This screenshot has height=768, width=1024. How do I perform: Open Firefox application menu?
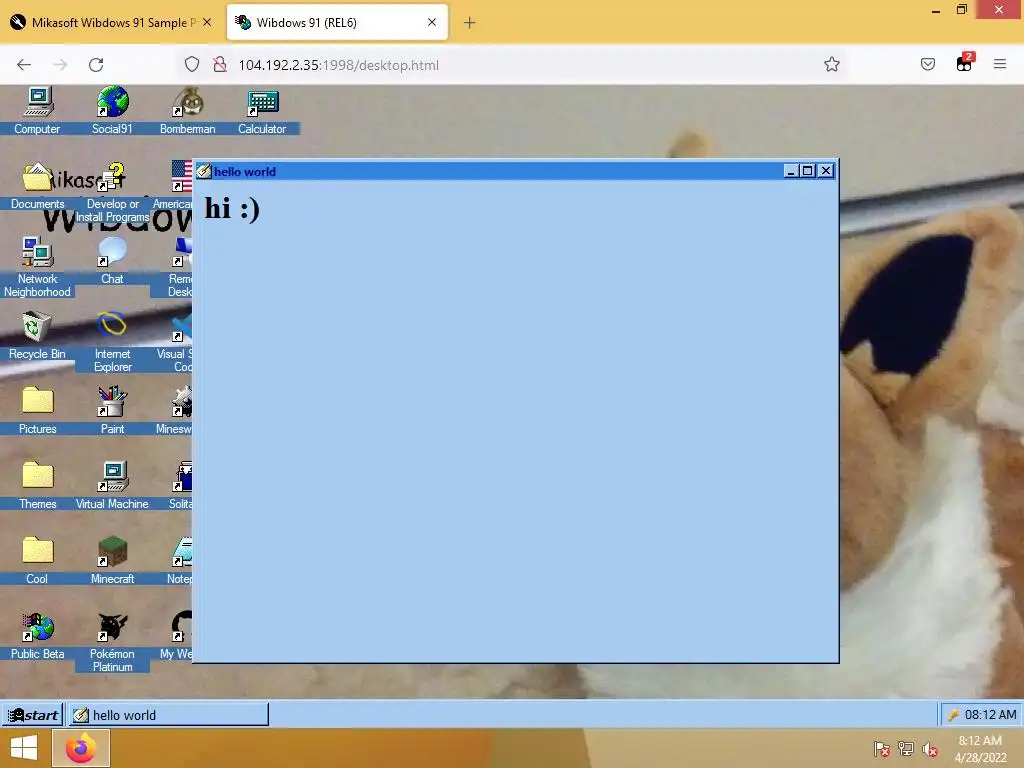tap(1000, 64)
